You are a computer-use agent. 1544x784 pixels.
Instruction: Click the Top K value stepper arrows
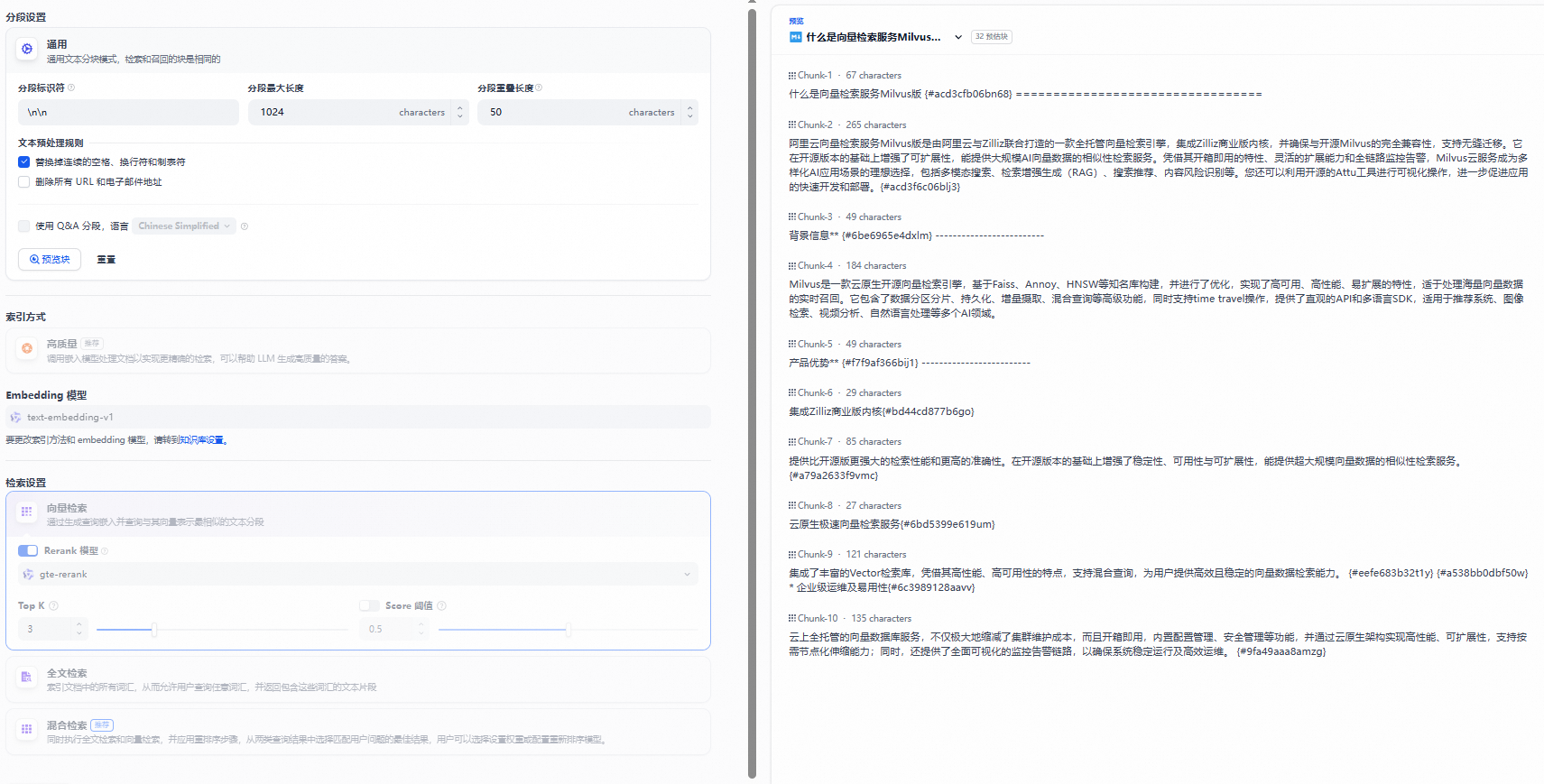[x=79, y=630]
